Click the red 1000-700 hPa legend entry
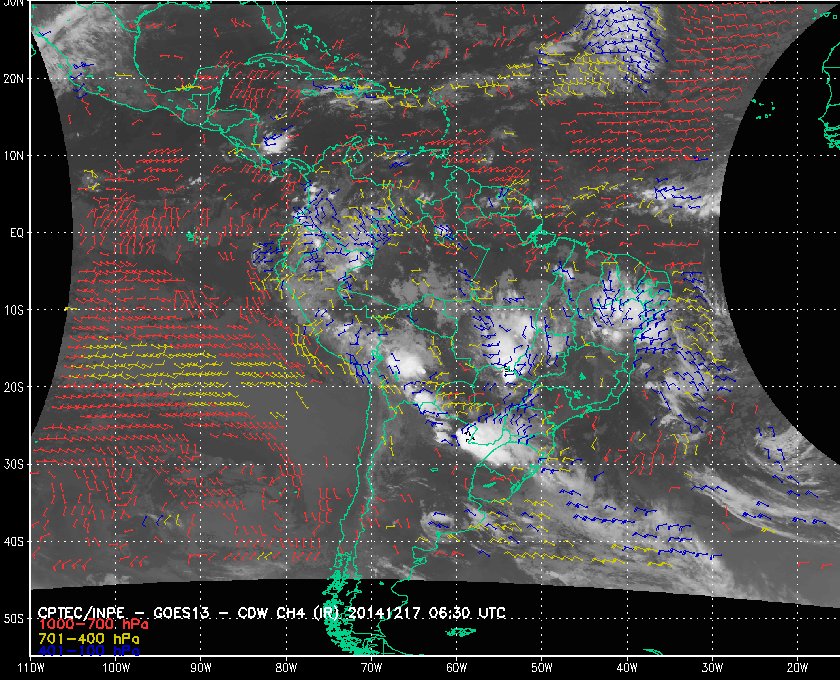The height and width of the screenshot is (680, 840). [93, 625]
